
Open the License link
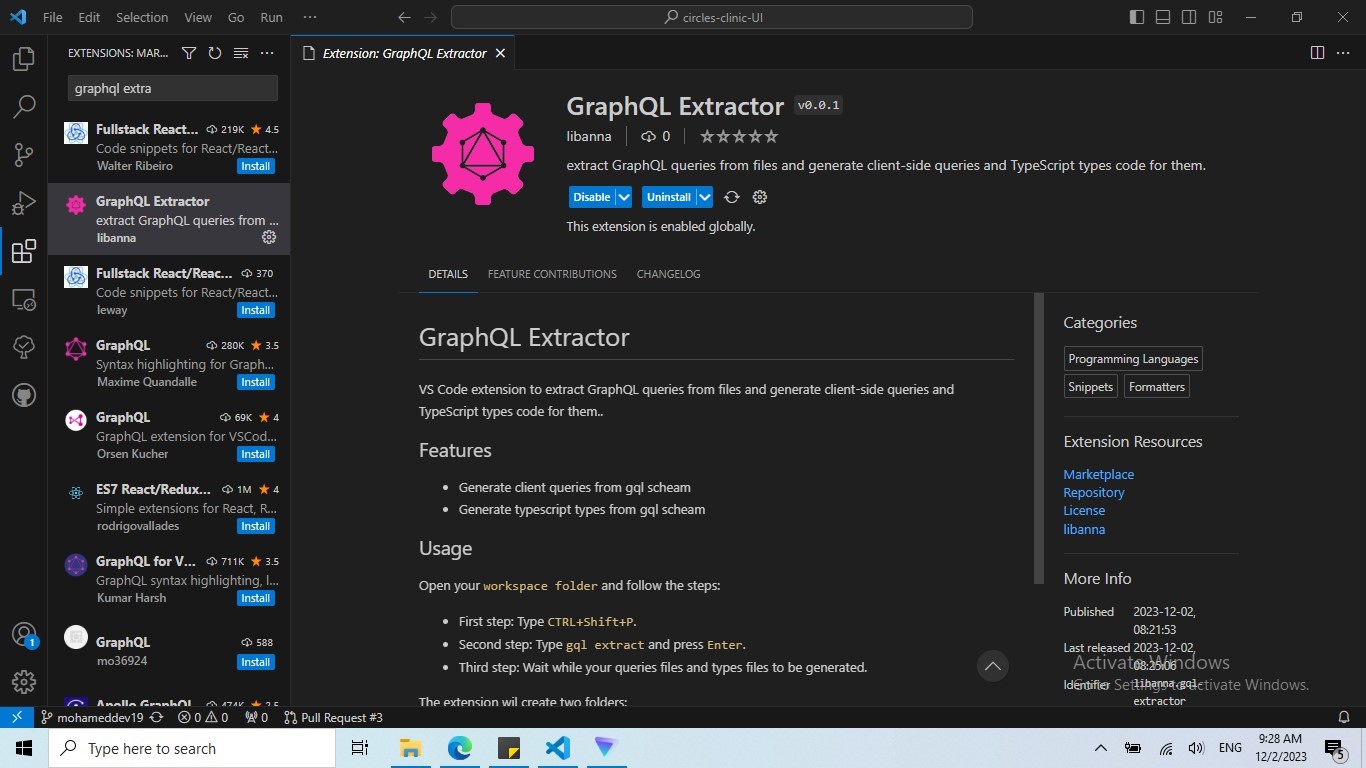[1084, 510]
